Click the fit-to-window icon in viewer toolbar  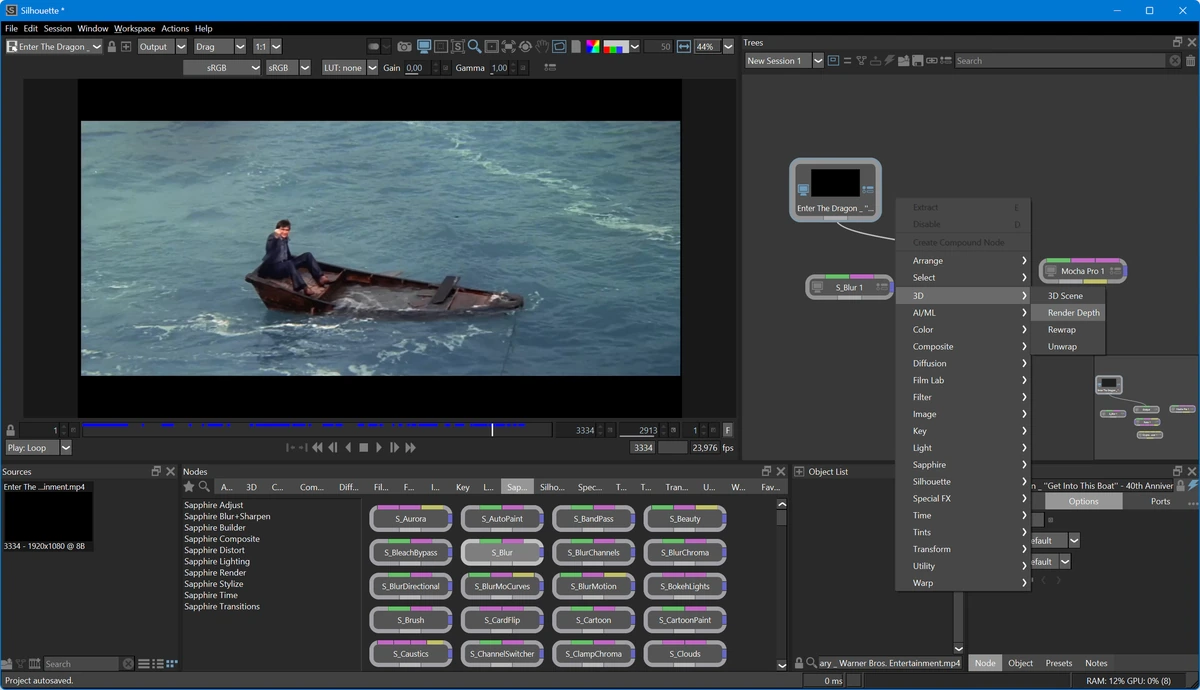(509, 46)
